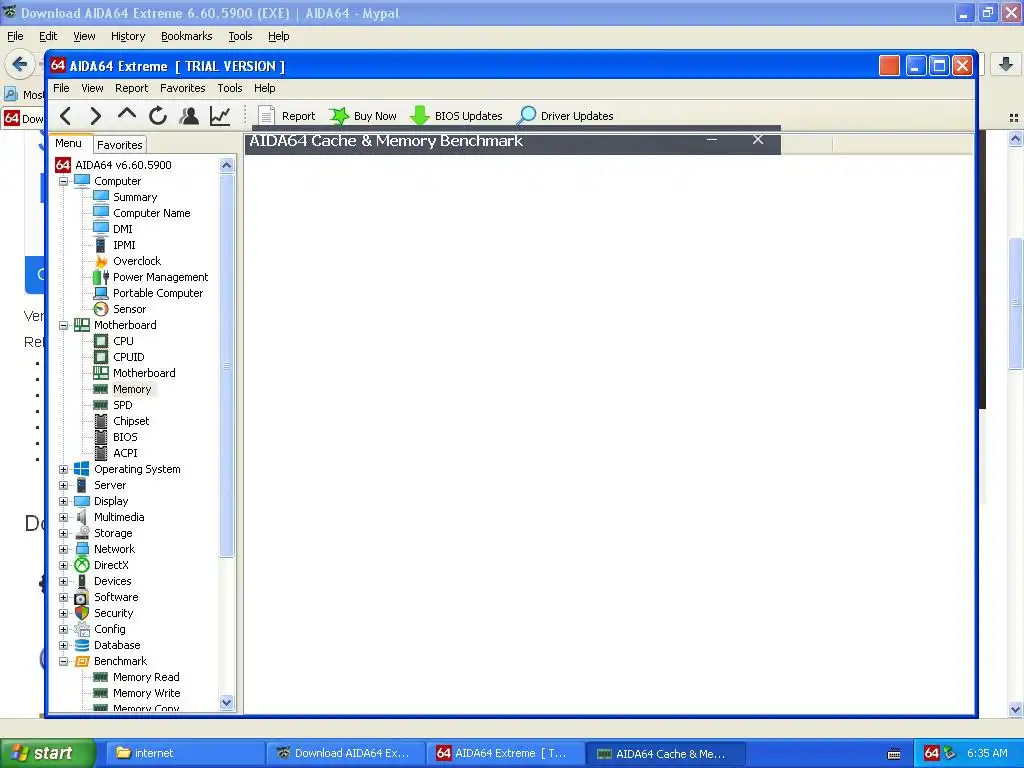Open Driver Updates from the toolbar

pyautogui.click(x=566, y=116)
